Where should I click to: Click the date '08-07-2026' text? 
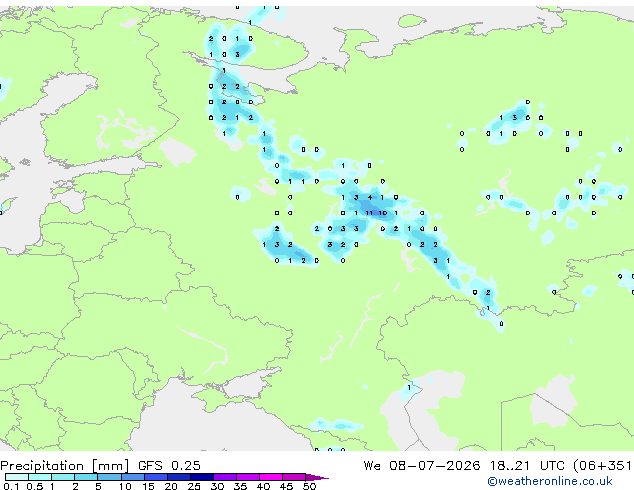point(435,466)
